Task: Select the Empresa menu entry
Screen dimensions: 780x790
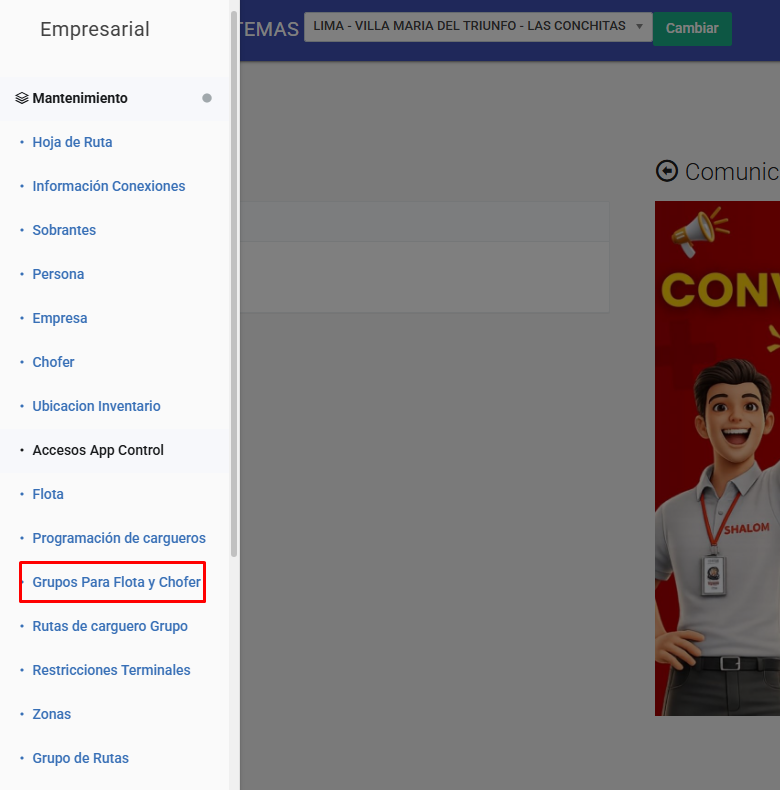Action: tap(60, 318)
